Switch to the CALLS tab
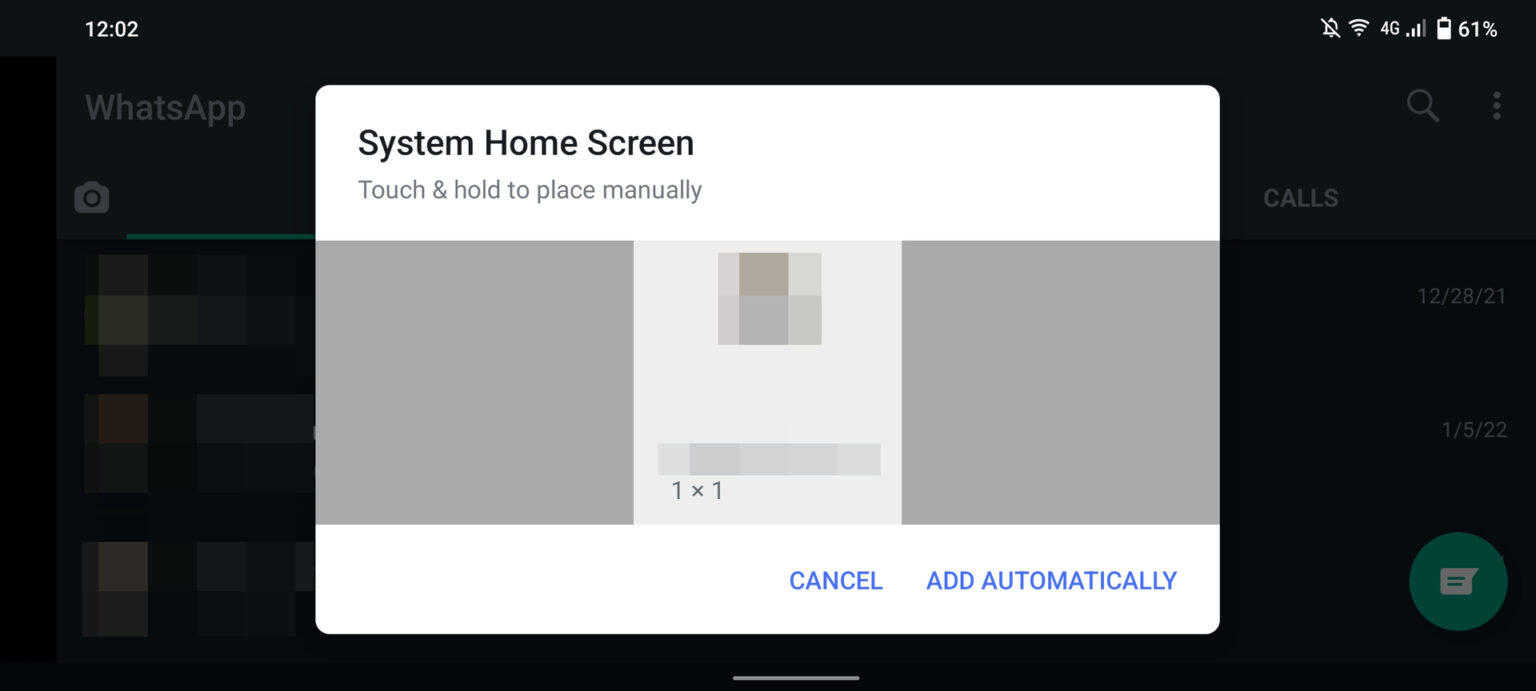The height and width of the screenshot is (691, 1536). click(x=1300, y=198)
